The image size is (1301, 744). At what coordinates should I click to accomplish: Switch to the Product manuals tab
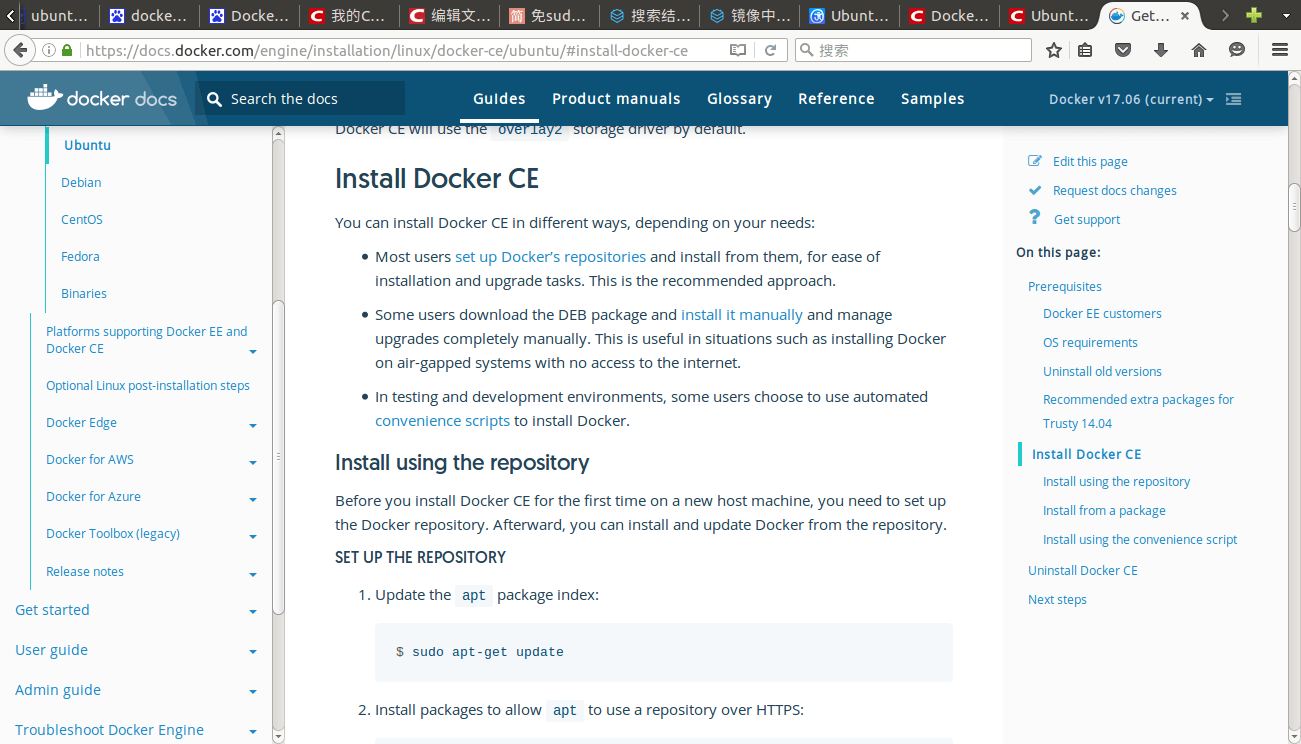point(615,98)
